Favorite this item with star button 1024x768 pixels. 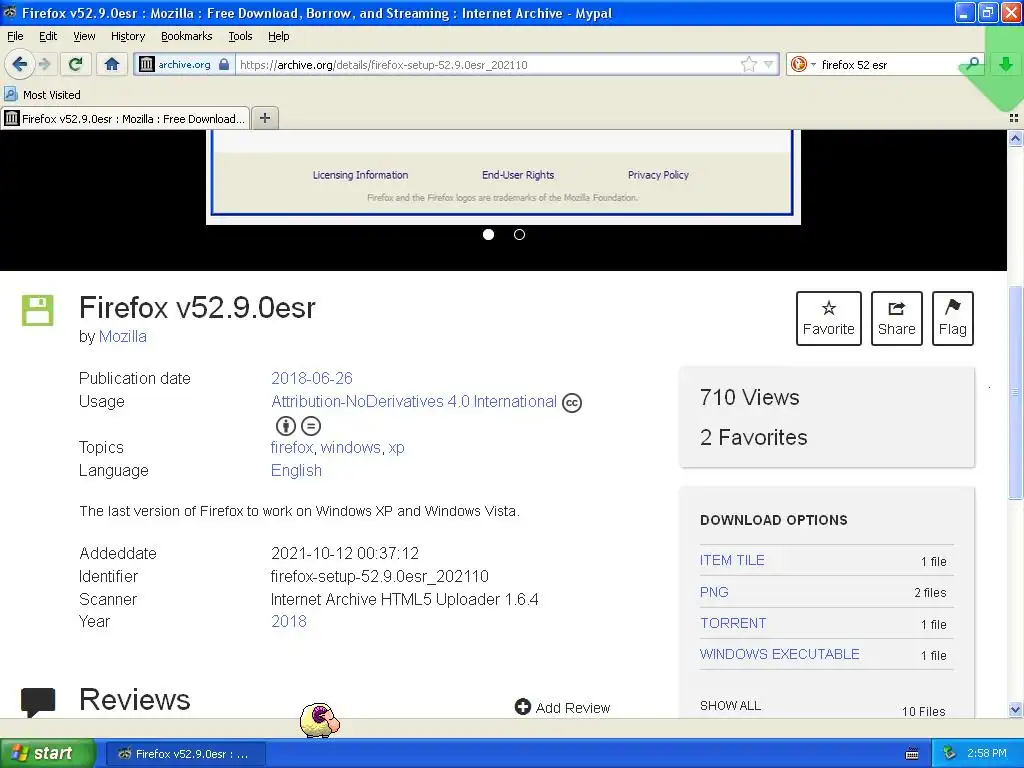[x=828, y=318]
